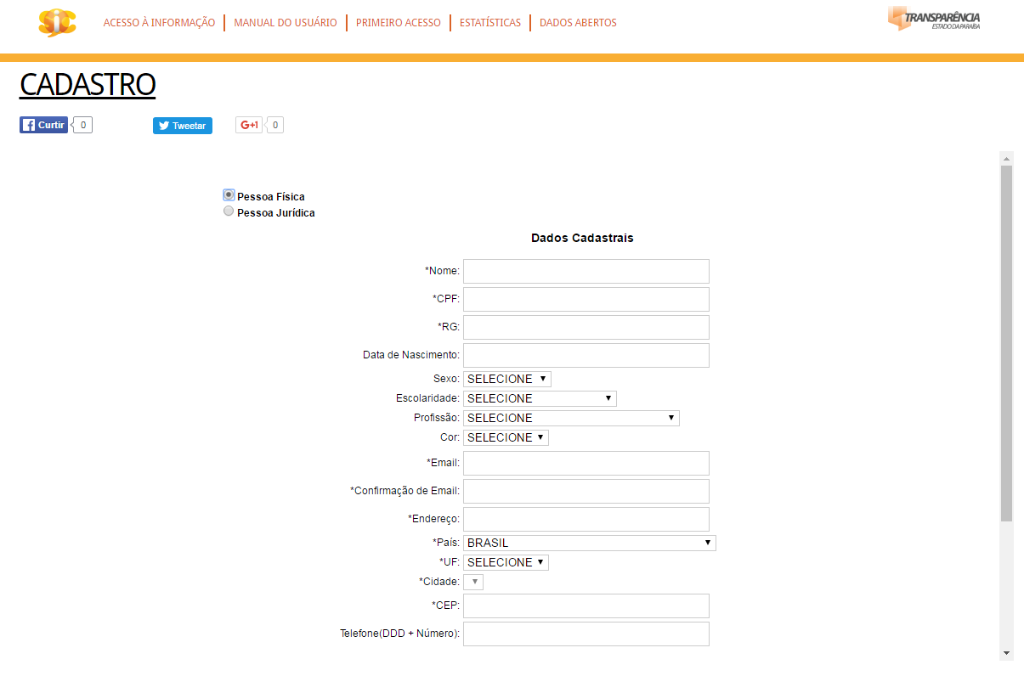The width and height of the screenshot is (1024, 676).
Task: Click the SIC logo icon
Action: (57, 23)
